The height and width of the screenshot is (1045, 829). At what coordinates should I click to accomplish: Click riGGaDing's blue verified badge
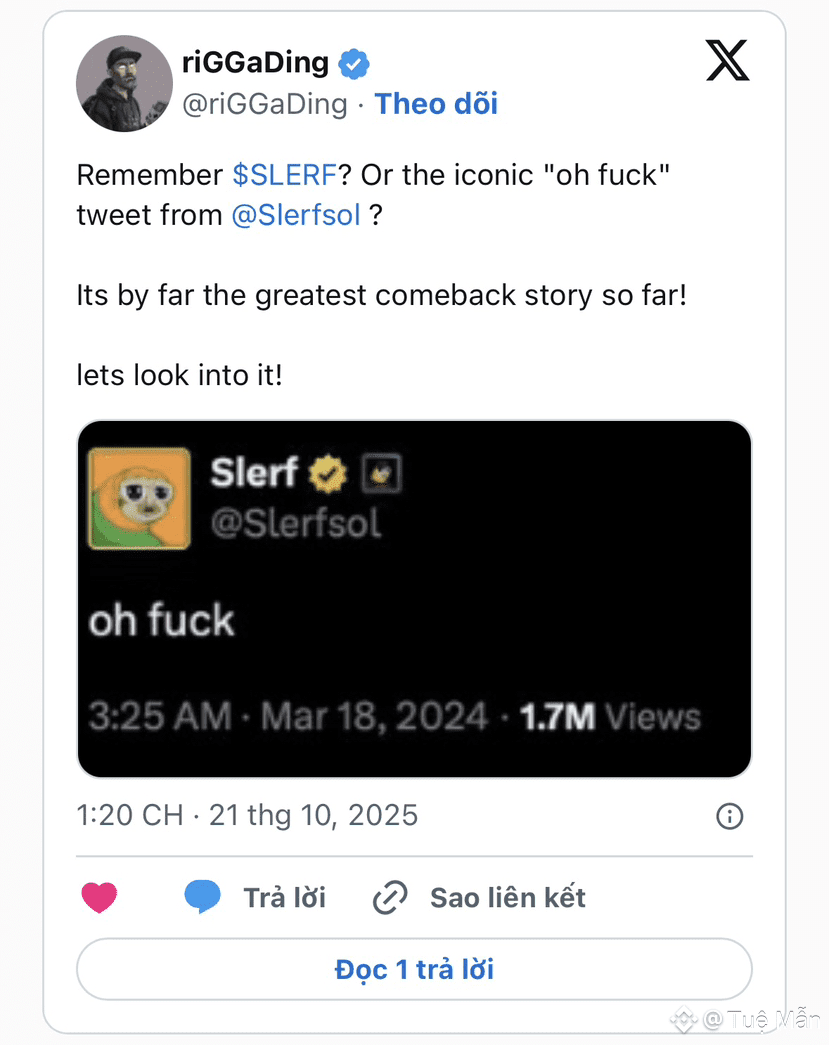tap(354, 64)
